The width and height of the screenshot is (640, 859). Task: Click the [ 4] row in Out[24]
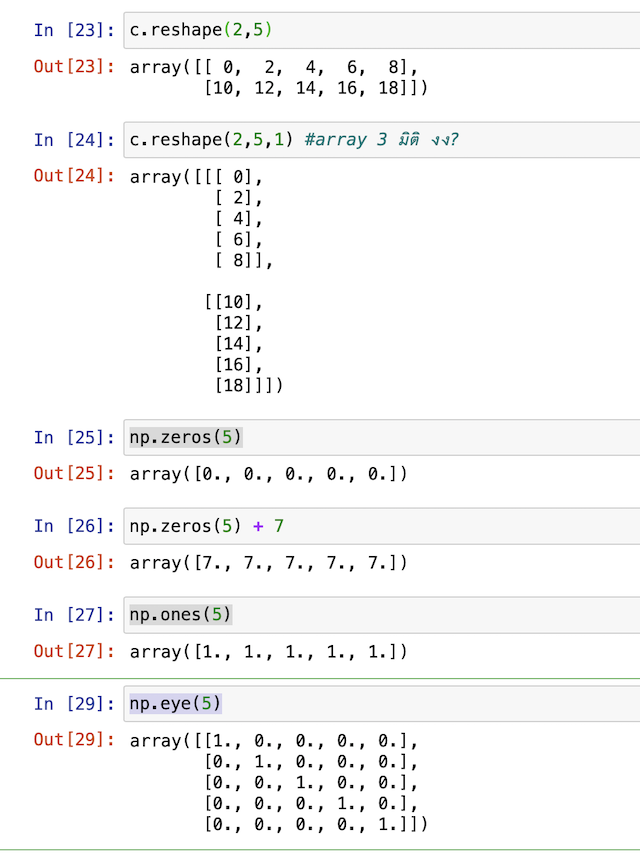(238, 219)
